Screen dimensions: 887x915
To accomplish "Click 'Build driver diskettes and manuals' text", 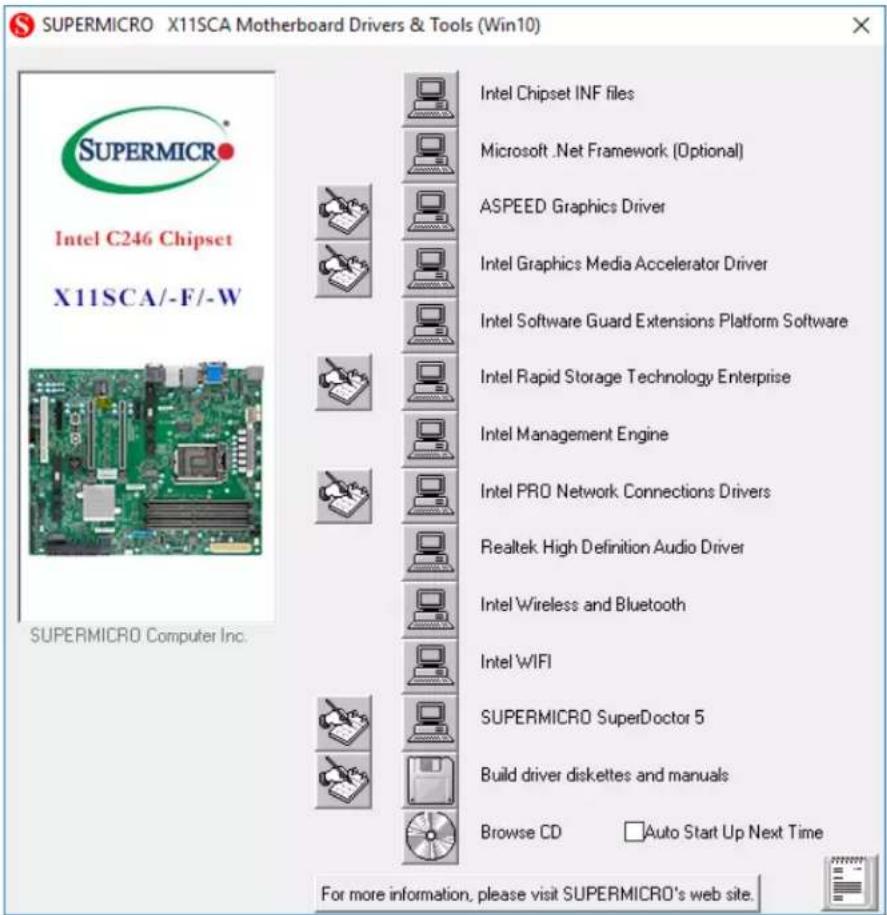I will click(x=605, y=775).
